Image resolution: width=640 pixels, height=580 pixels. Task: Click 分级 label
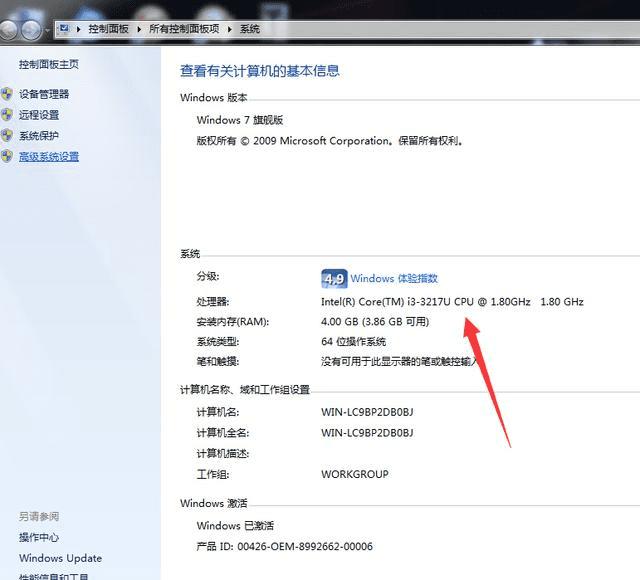pyautogui.click(x=208, y=276)
